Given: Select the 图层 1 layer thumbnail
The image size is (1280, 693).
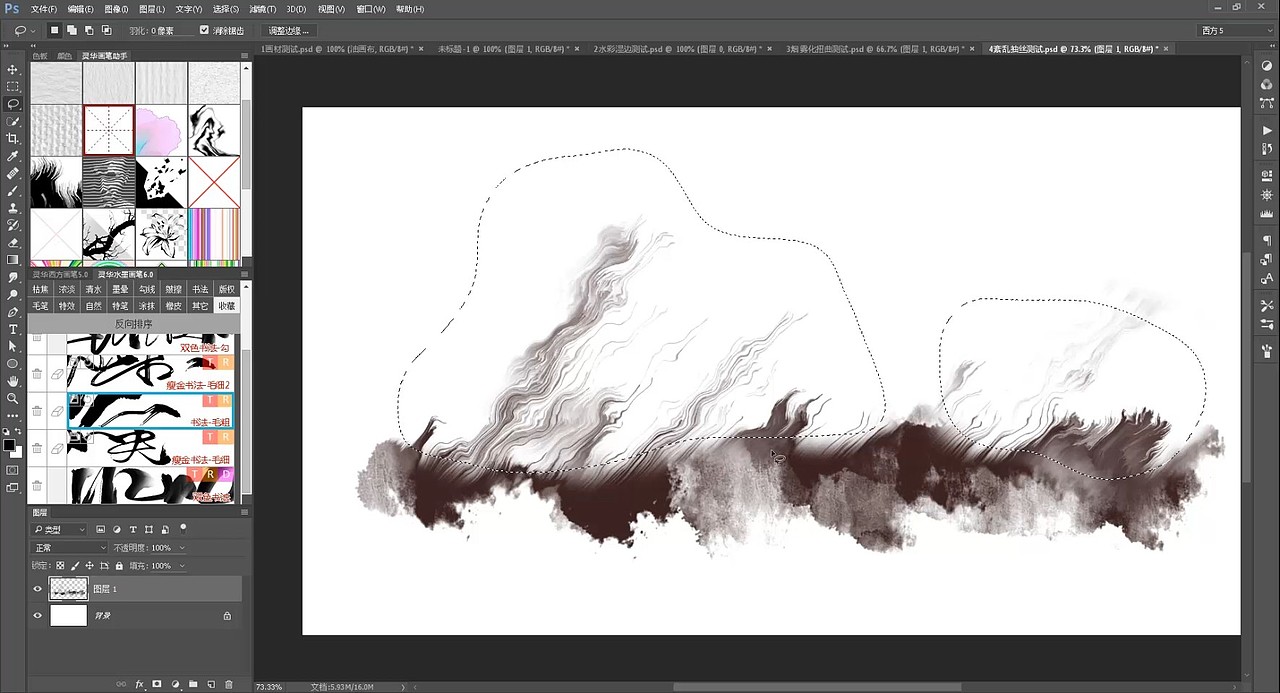Looking at the screenshot, I should coord(69,589).
